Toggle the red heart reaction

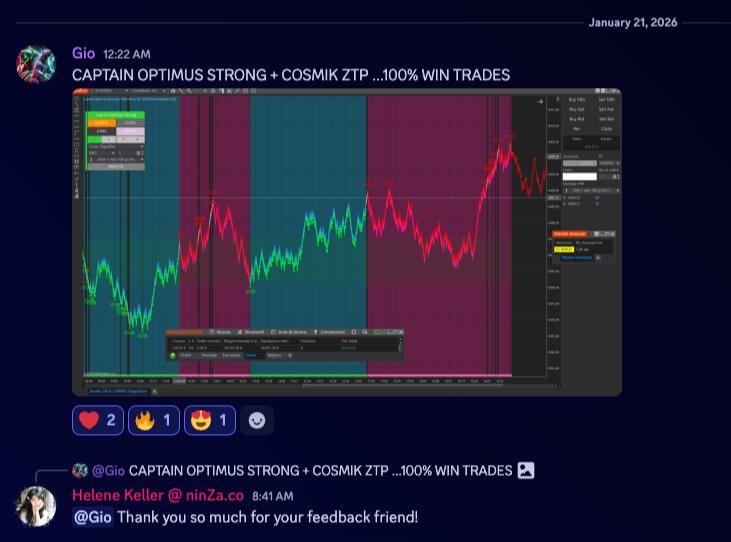coord(98,421)
